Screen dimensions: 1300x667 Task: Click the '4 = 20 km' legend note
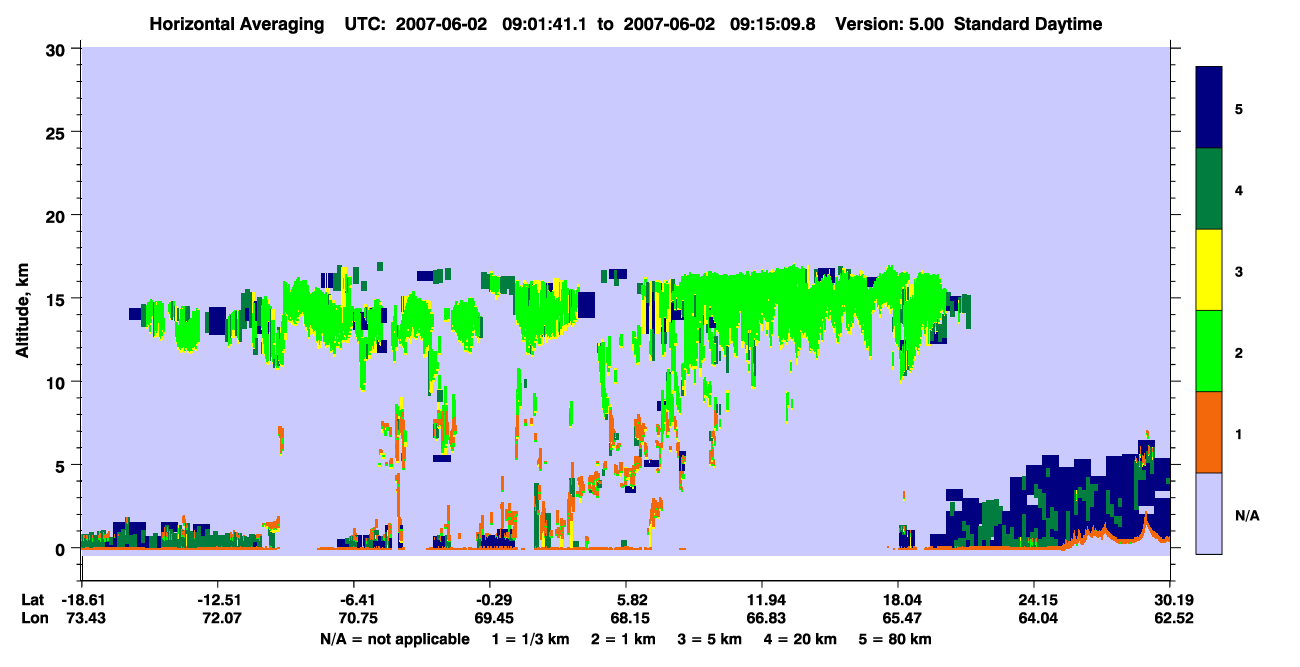800,639
